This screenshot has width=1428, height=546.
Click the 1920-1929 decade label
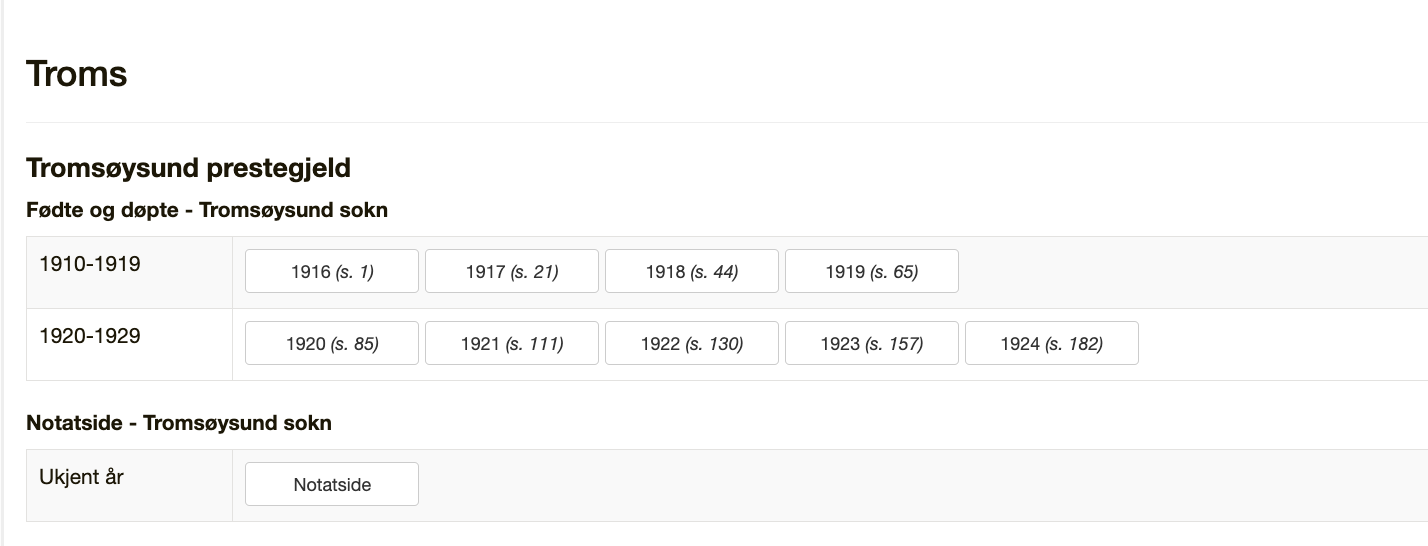(x=90, y=336)
